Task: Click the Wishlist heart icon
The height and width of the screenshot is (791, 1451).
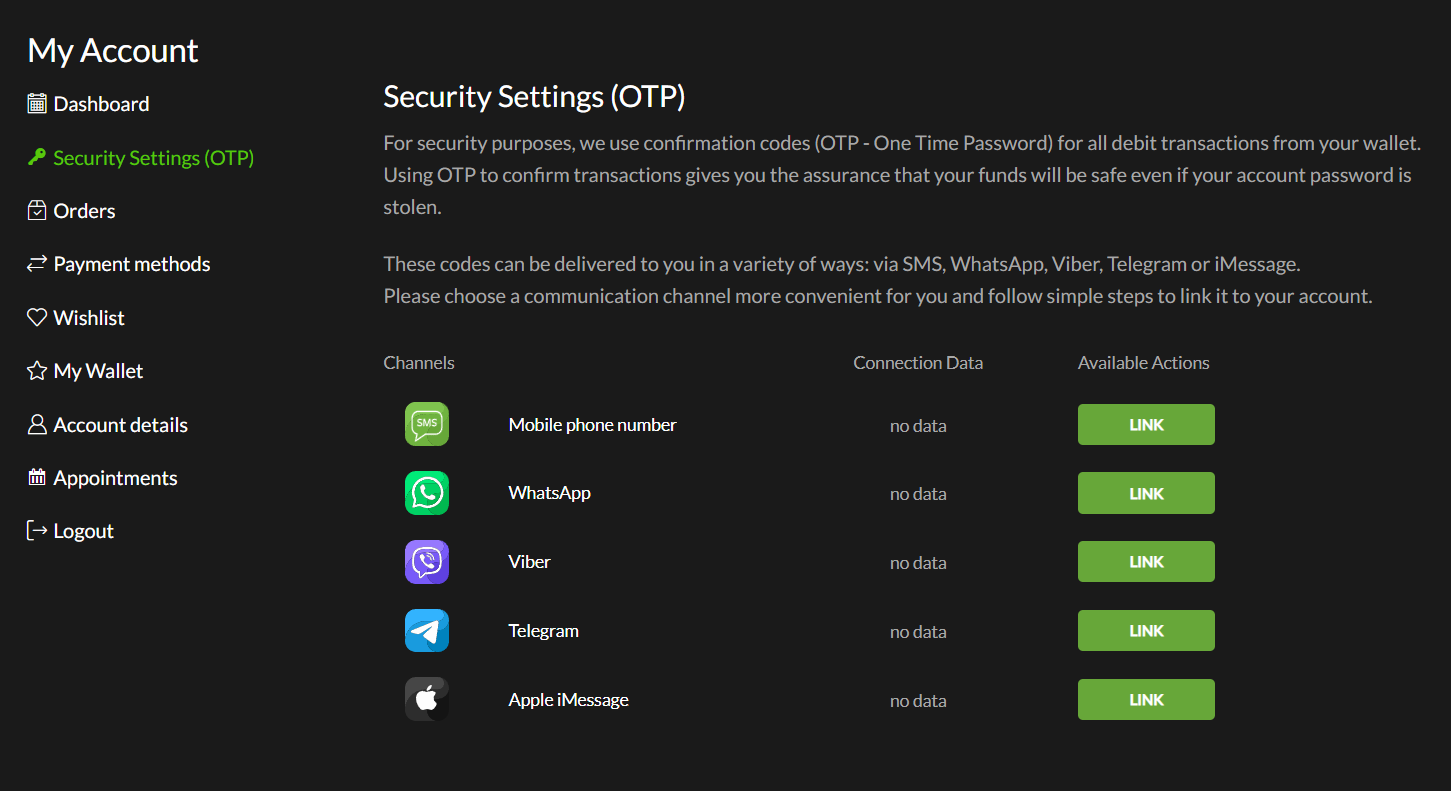Action: [37, 318]
